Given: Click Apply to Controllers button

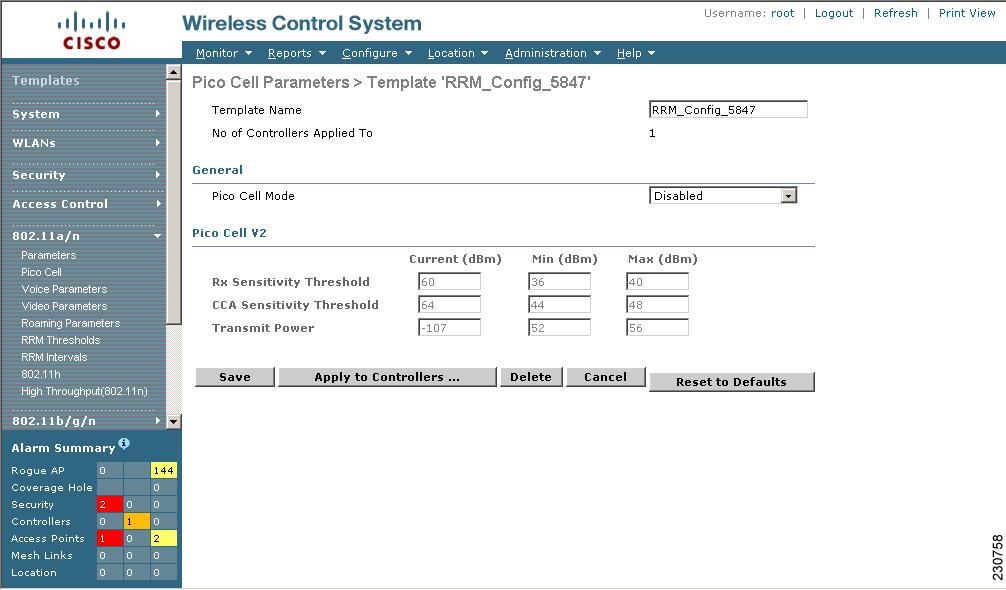Looking at the screenshot, I should [x=387, y=377].
